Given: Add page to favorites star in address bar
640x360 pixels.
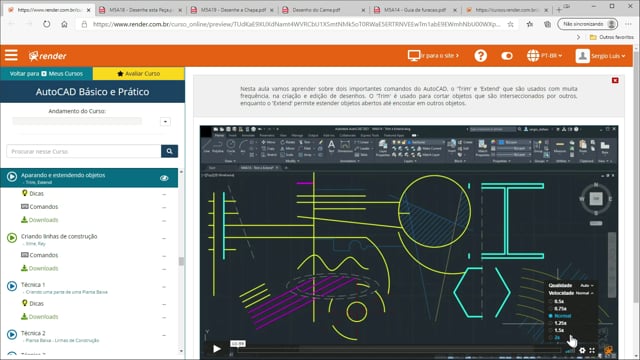Looking at the screenshot, I should [x=511, y=24].
